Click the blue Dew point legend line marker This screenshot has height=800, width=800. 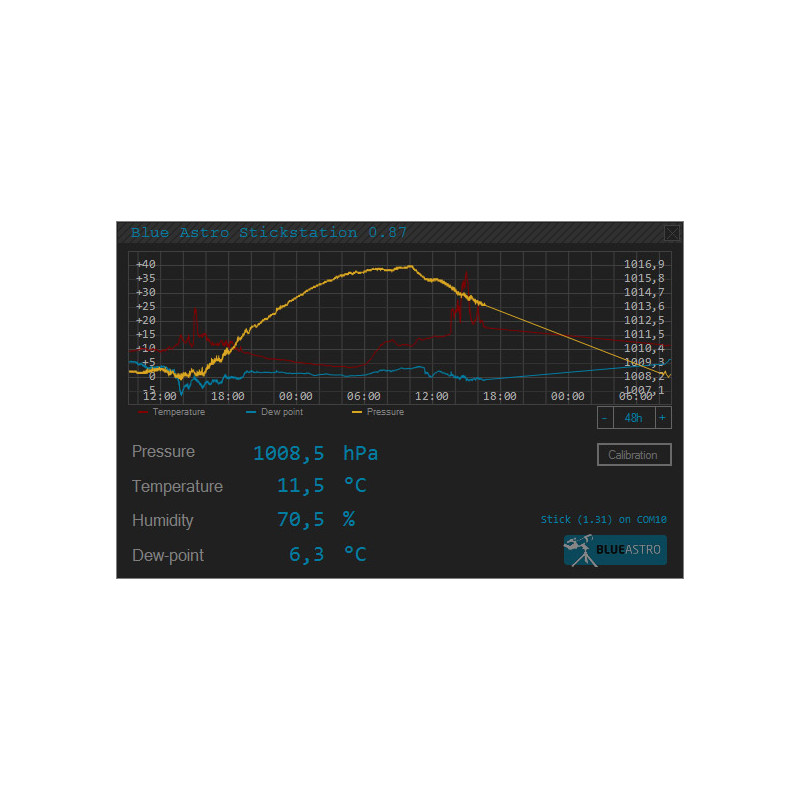pyautogui.click(x=250, y=412)
